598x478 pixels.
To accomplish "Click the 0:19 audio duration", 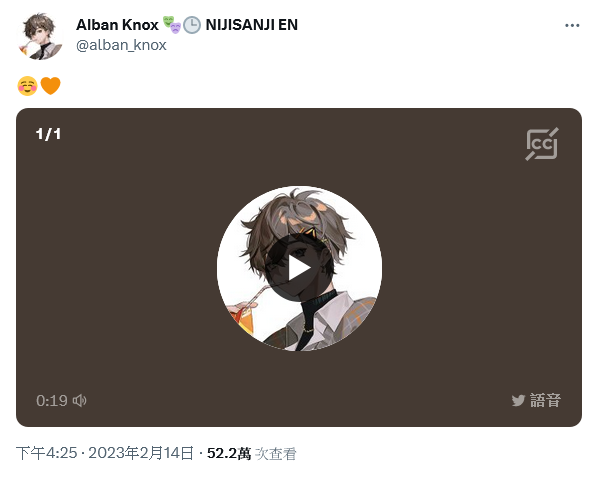I will point(52,401).
